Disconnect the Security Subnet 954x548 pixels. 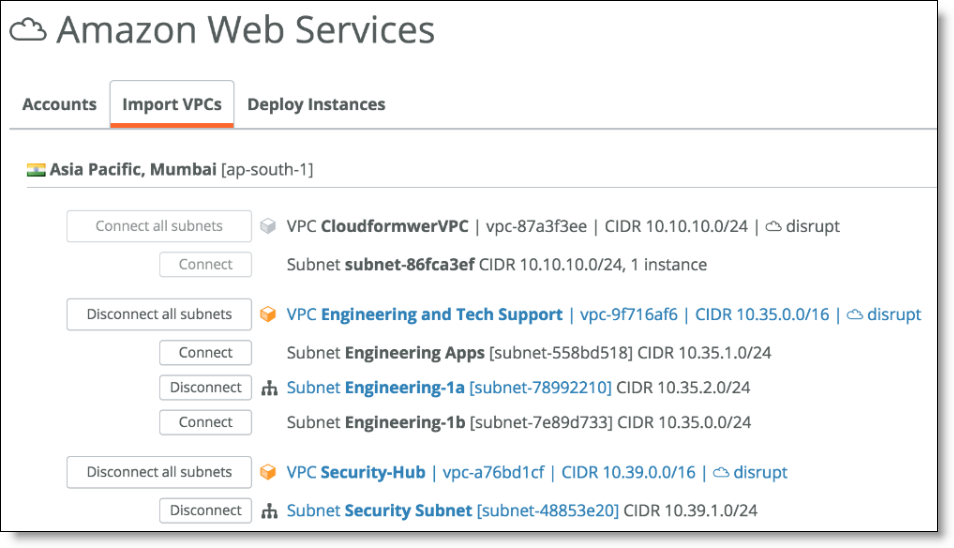tap(206, 510)
